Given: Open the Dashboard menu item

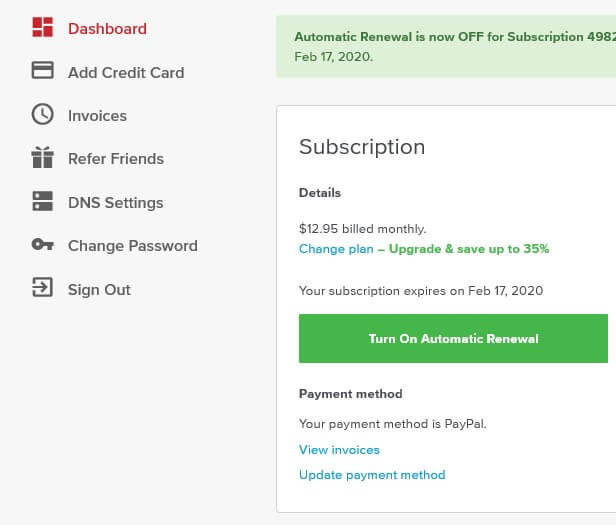Looking at the screenshot, I should point(107,29).
